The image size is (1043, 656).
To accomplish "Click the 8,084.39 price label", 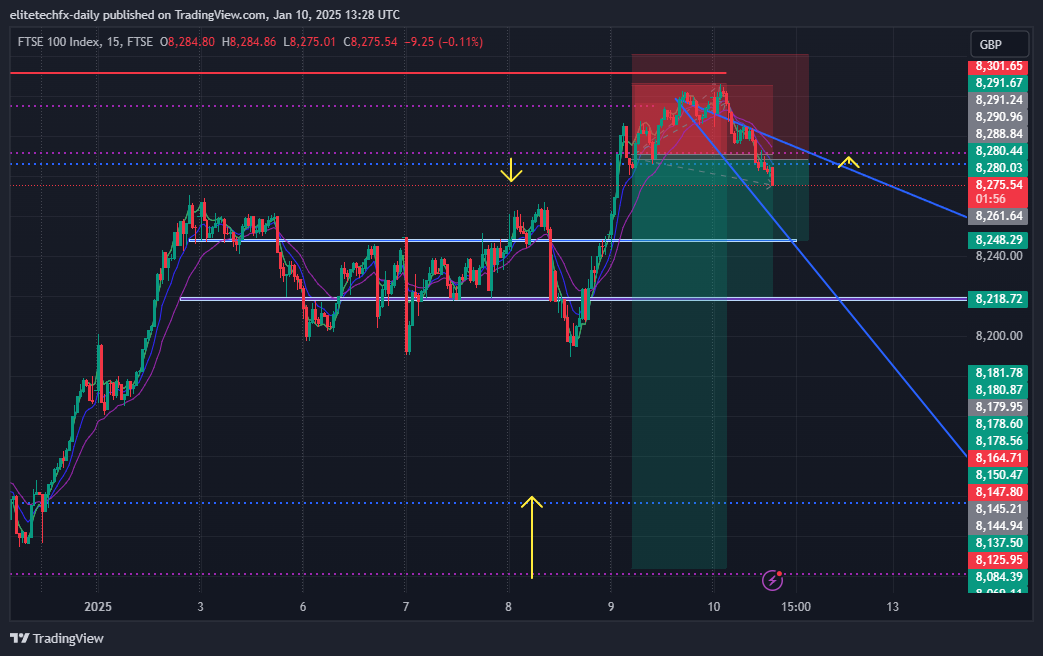I will click(998, 577).
